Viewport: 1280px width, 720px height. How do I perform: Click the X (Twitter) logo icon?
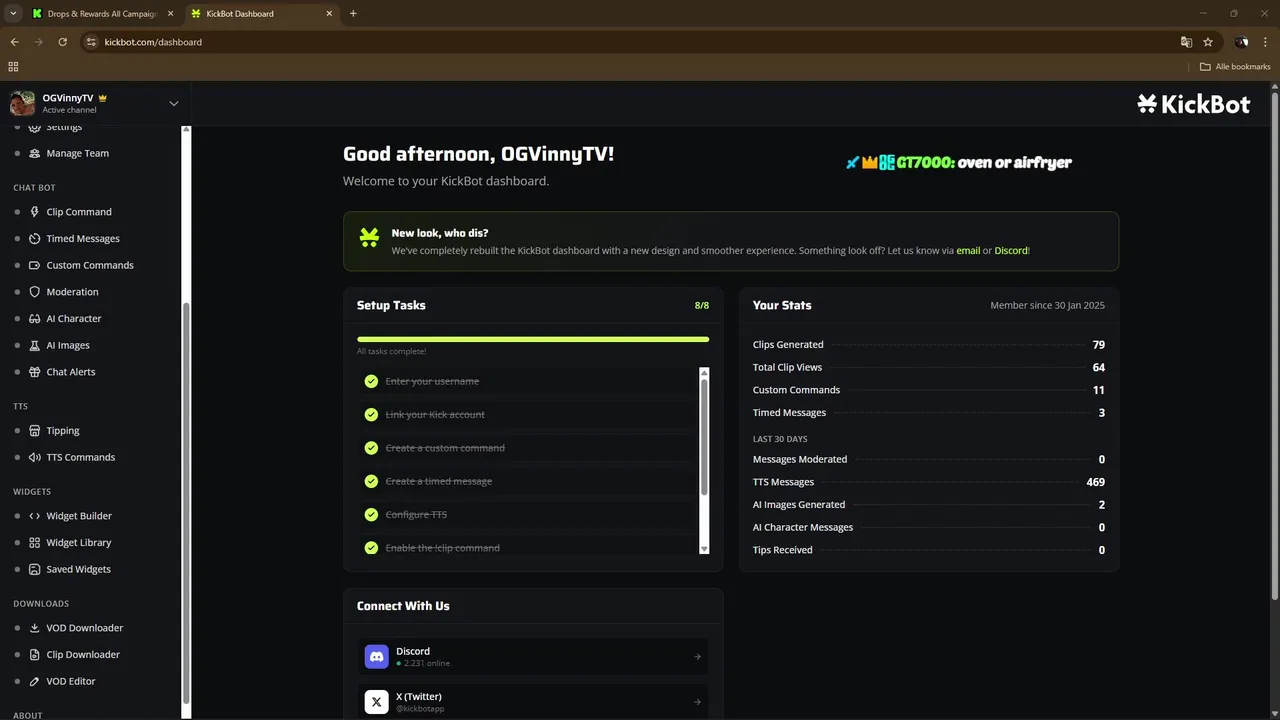coord(376,702)
